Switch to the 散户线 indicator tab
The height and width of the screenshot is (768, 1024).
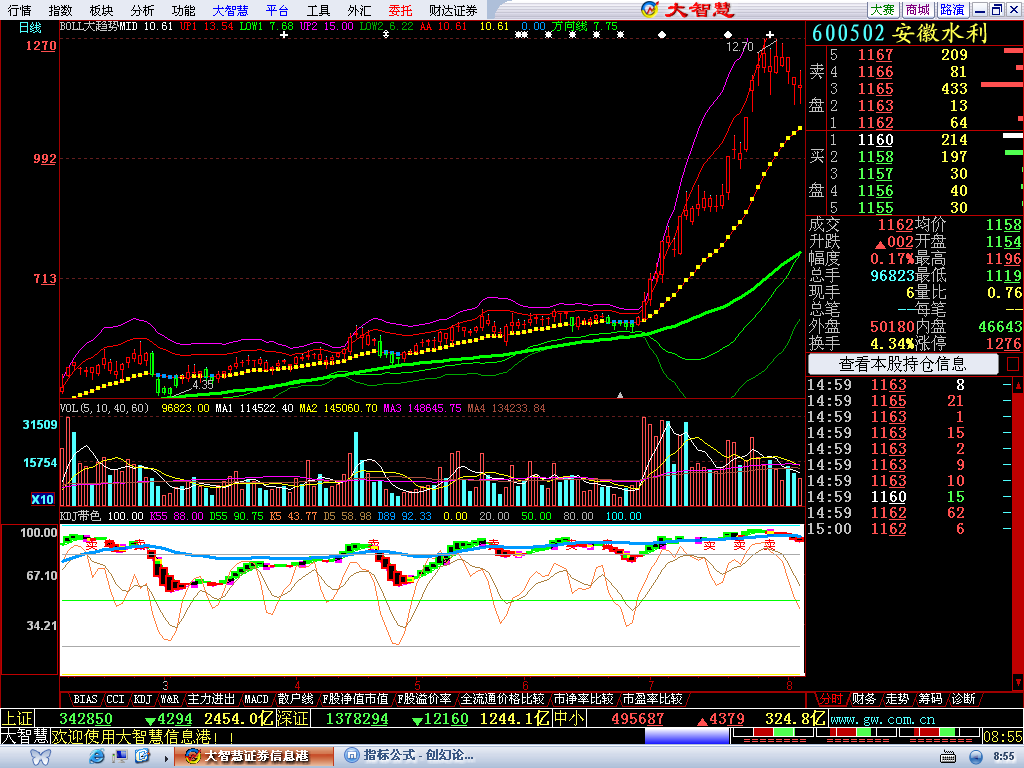point(295,699)
